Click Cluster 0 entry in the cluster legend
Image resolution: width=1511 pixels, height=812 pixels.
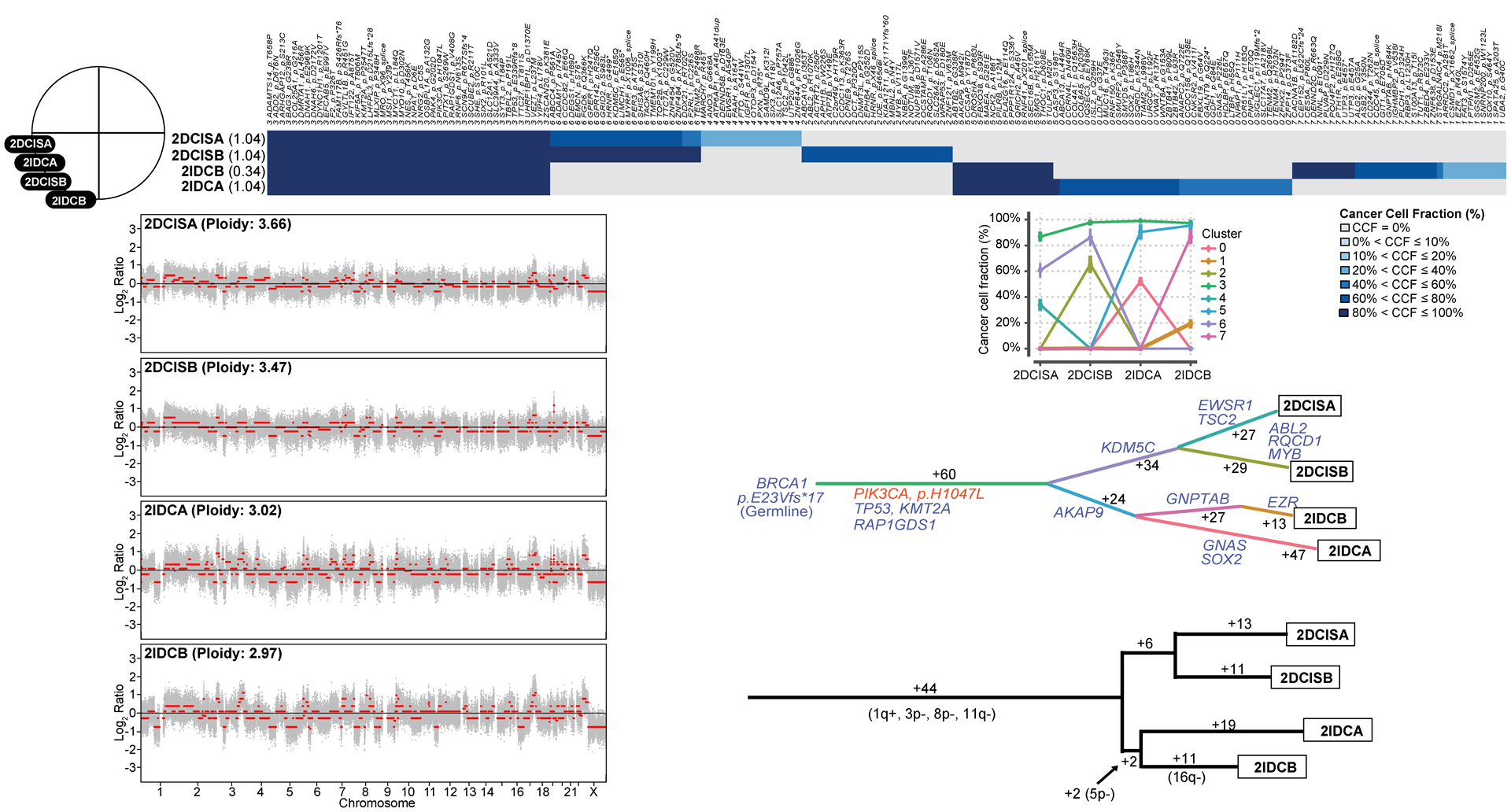[x=1214, y=248]
